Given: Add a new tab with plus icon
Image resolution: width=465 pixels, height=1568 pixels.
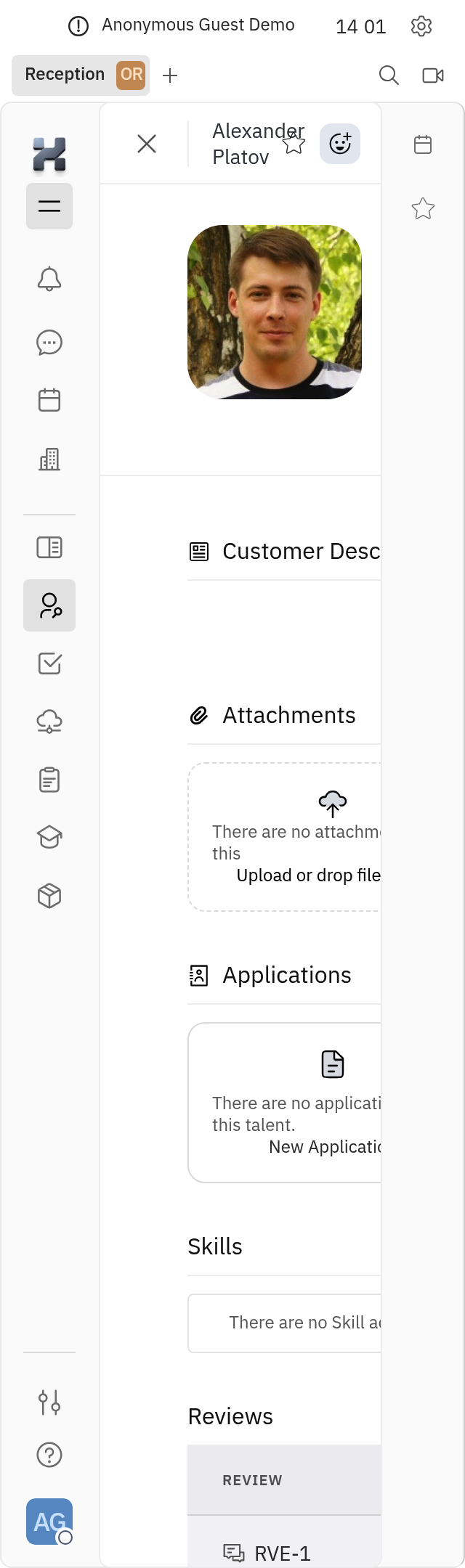Looking at the screenshot, I should click(170, 75).
